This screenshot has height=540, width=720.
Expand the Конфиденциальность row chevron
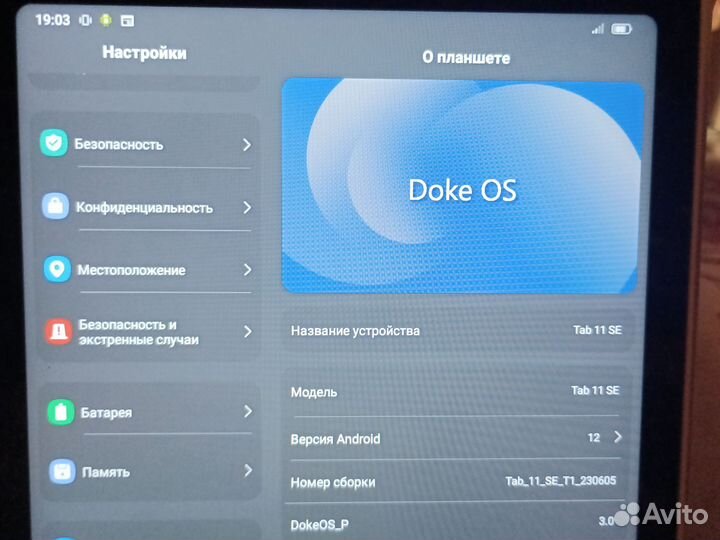click(x=248, y=208)
